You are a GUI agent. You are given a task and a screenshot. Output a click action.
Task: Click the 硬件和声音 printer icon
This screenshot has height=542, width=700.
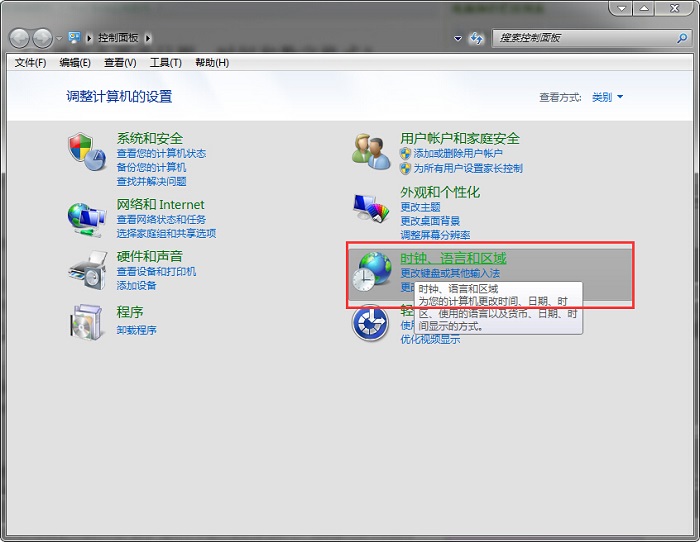87,269
